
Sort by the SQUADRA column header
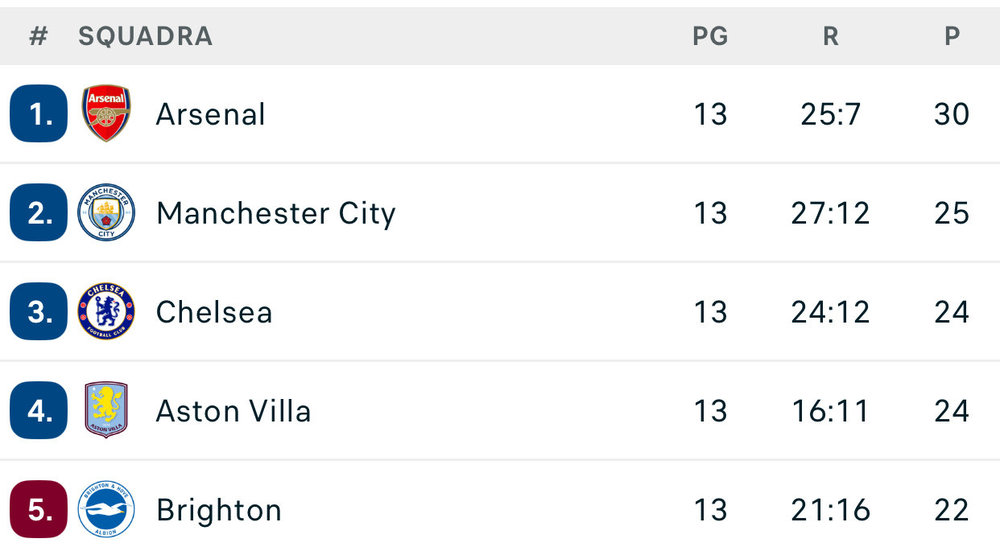point(145,36)
